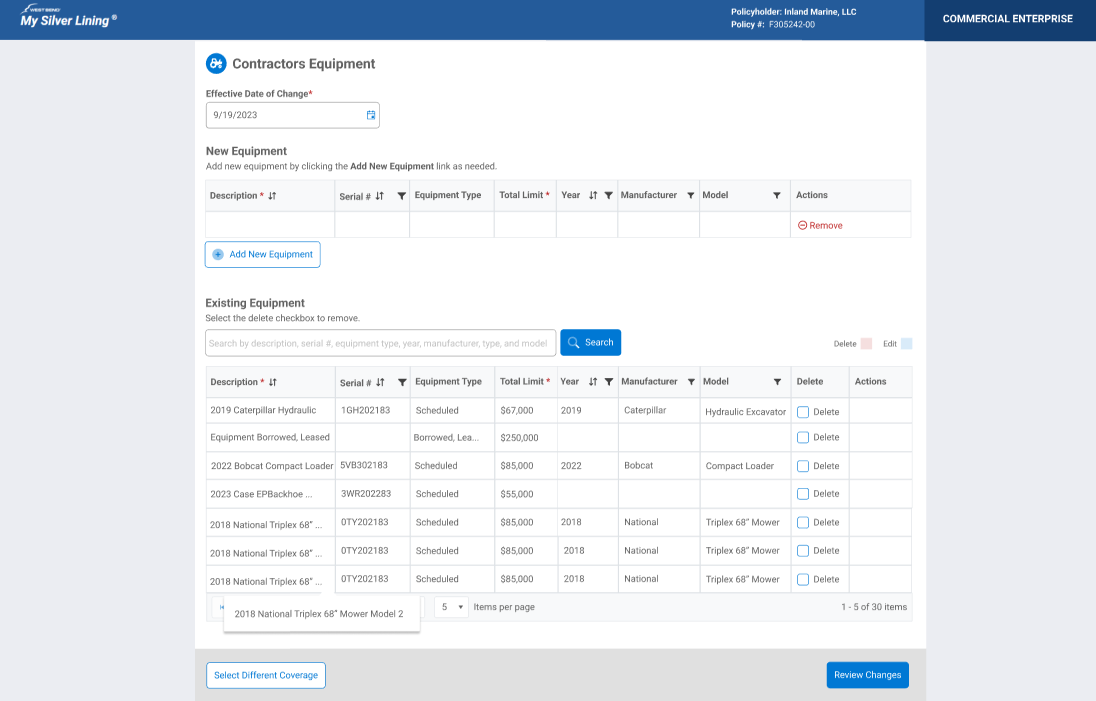Image resolution: width=1096 pixels, height=701 pixels.
Task: Sort Existing Equipment table by Serial #
Action: [x=380, y=382]
